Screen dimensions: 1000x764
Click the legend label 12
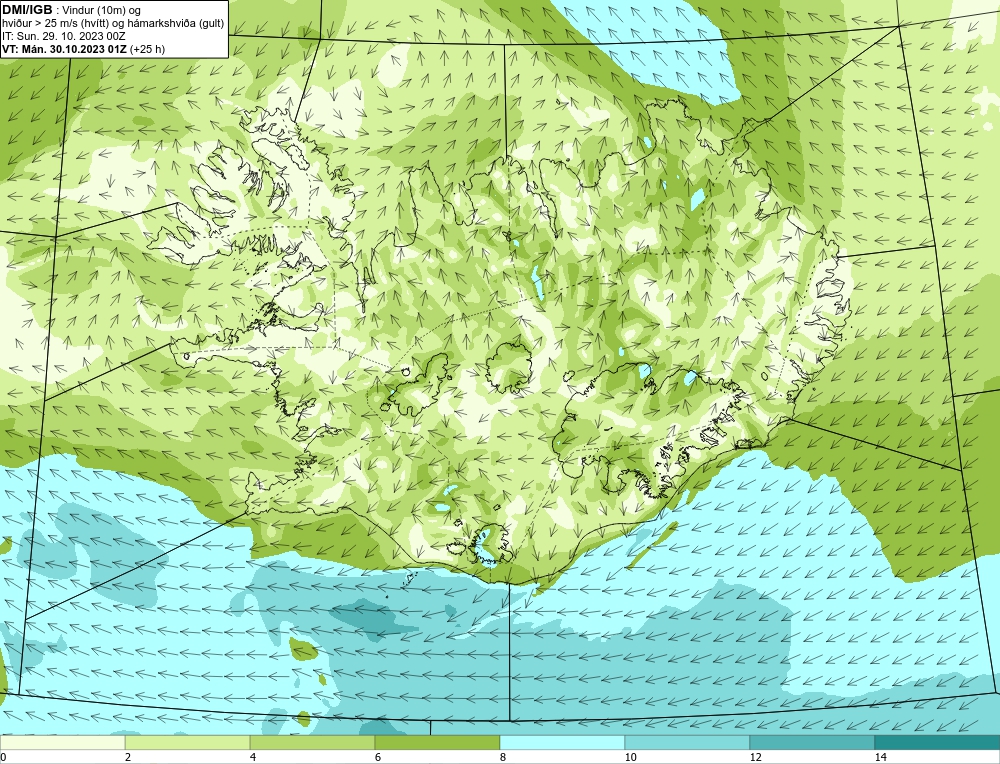(756, 757)
